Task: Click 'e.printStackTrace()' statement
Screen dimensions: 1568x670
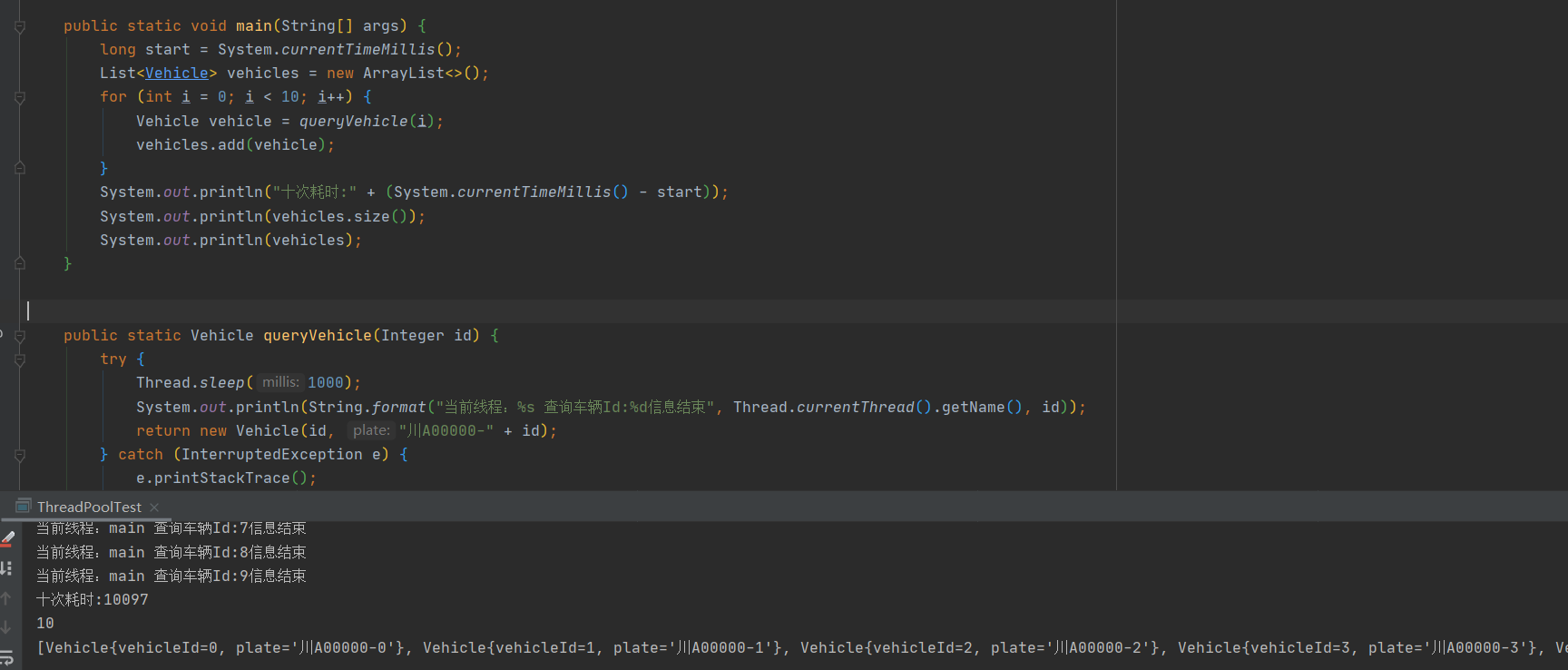Action: [227, 478]
